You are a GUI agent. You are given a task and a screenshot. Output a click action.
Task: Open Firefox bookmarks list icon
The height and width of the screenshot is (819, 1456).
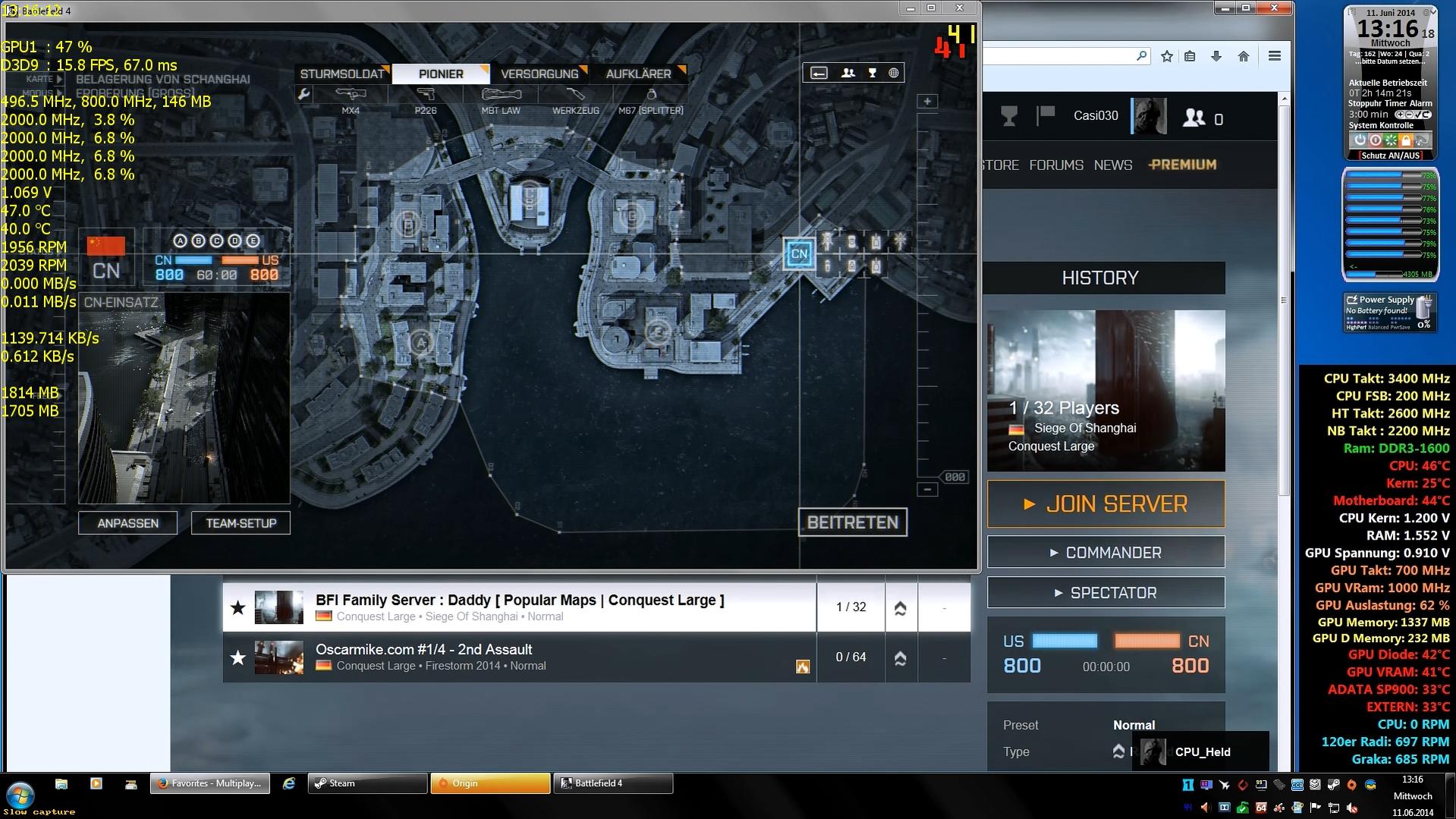tap(1190, 56)
